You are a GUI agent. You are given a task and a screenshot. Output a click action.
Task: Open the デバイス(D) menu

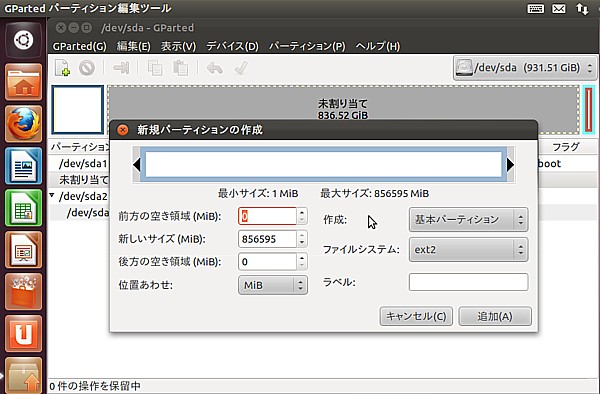(x=232, y=46)
